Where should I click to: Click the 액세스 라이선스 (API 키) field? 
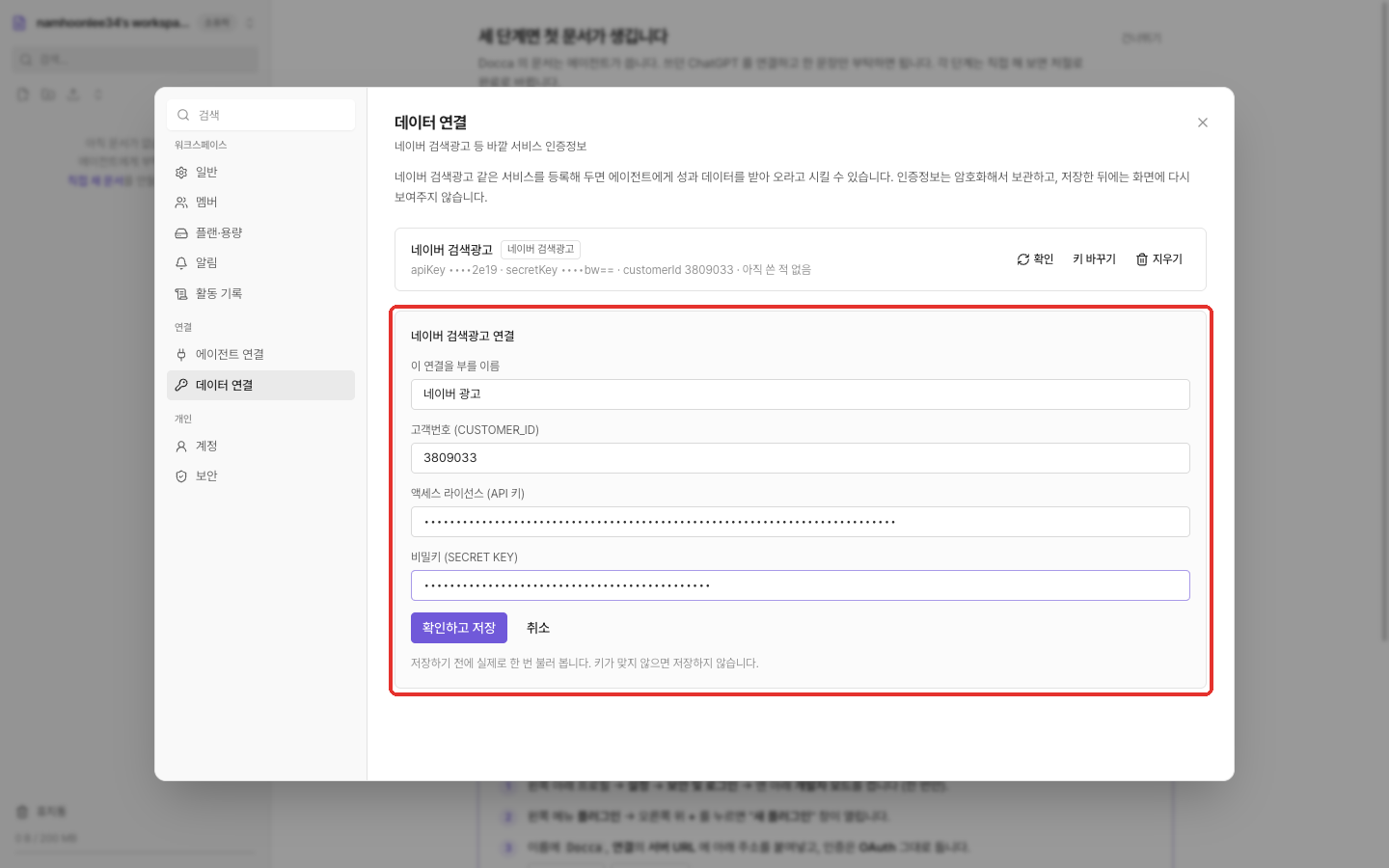801,522
